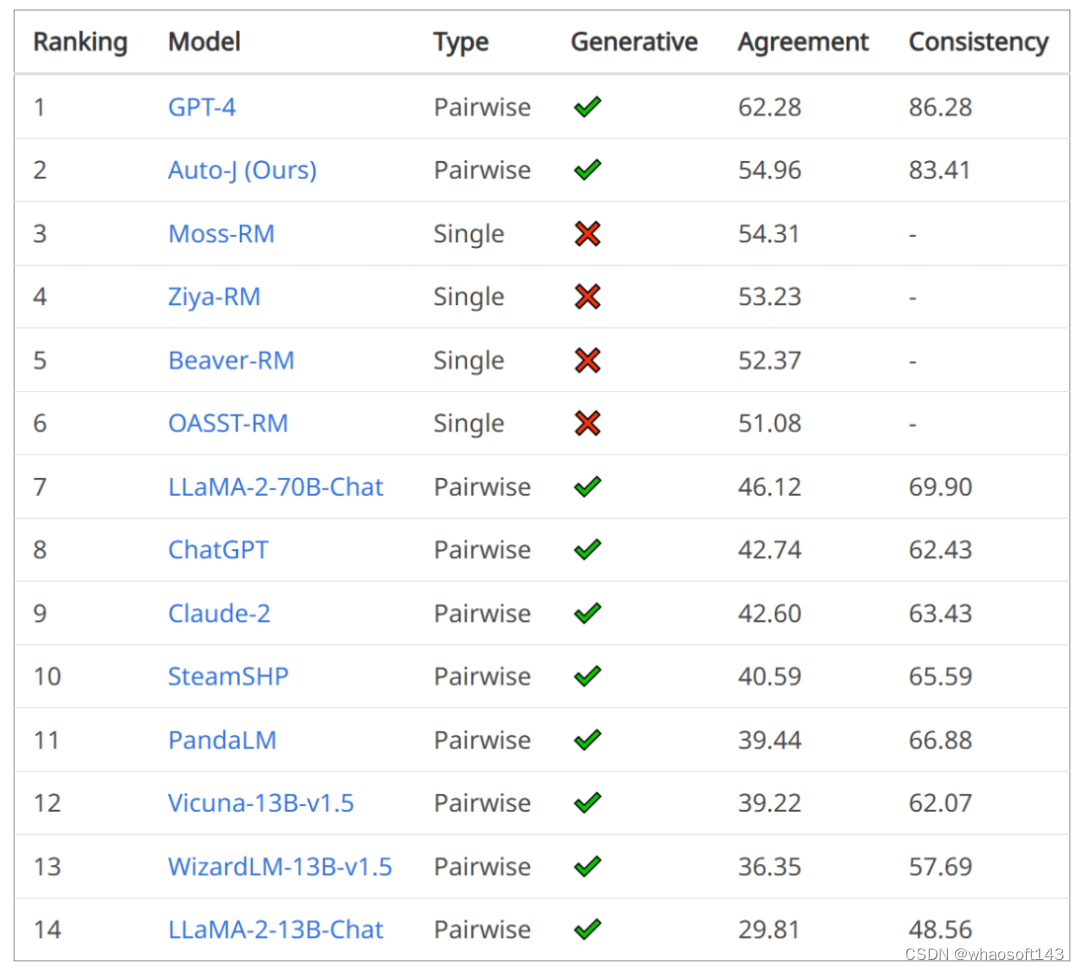Select the agreement value 62.28
1079x970 pixels.
click(x=769, y=107)
